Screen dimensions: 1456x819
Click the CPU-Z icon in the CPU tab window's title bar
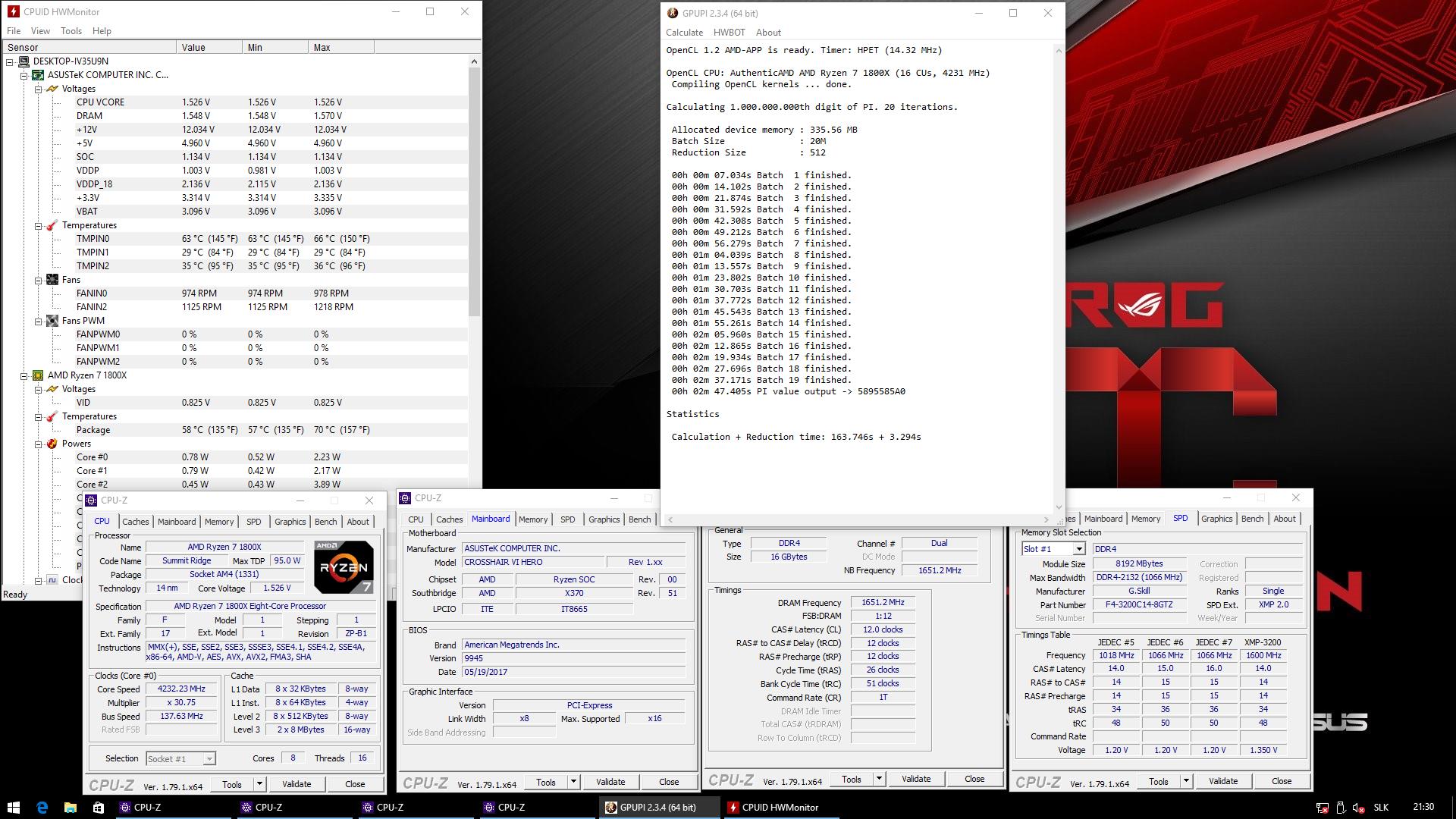click(92, 500)
